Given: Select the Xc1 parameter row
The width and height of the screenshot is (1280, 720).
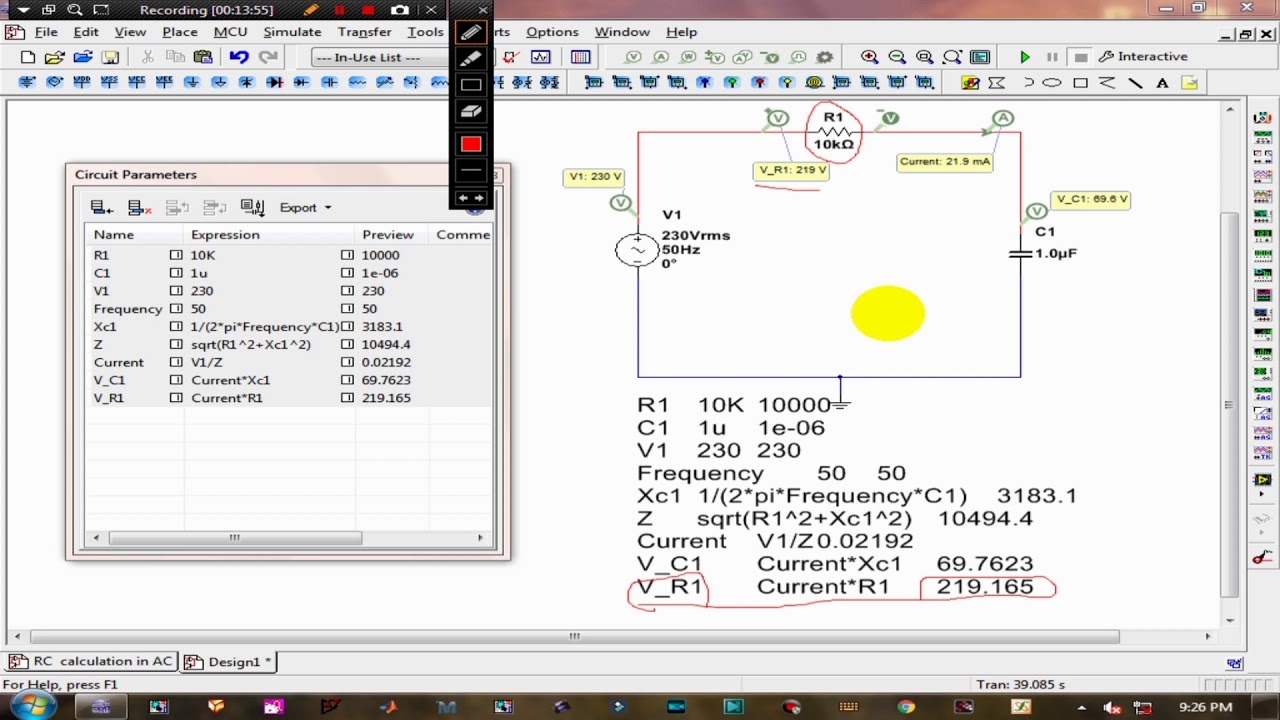Looking at the screenshot, I should point(290,326).
